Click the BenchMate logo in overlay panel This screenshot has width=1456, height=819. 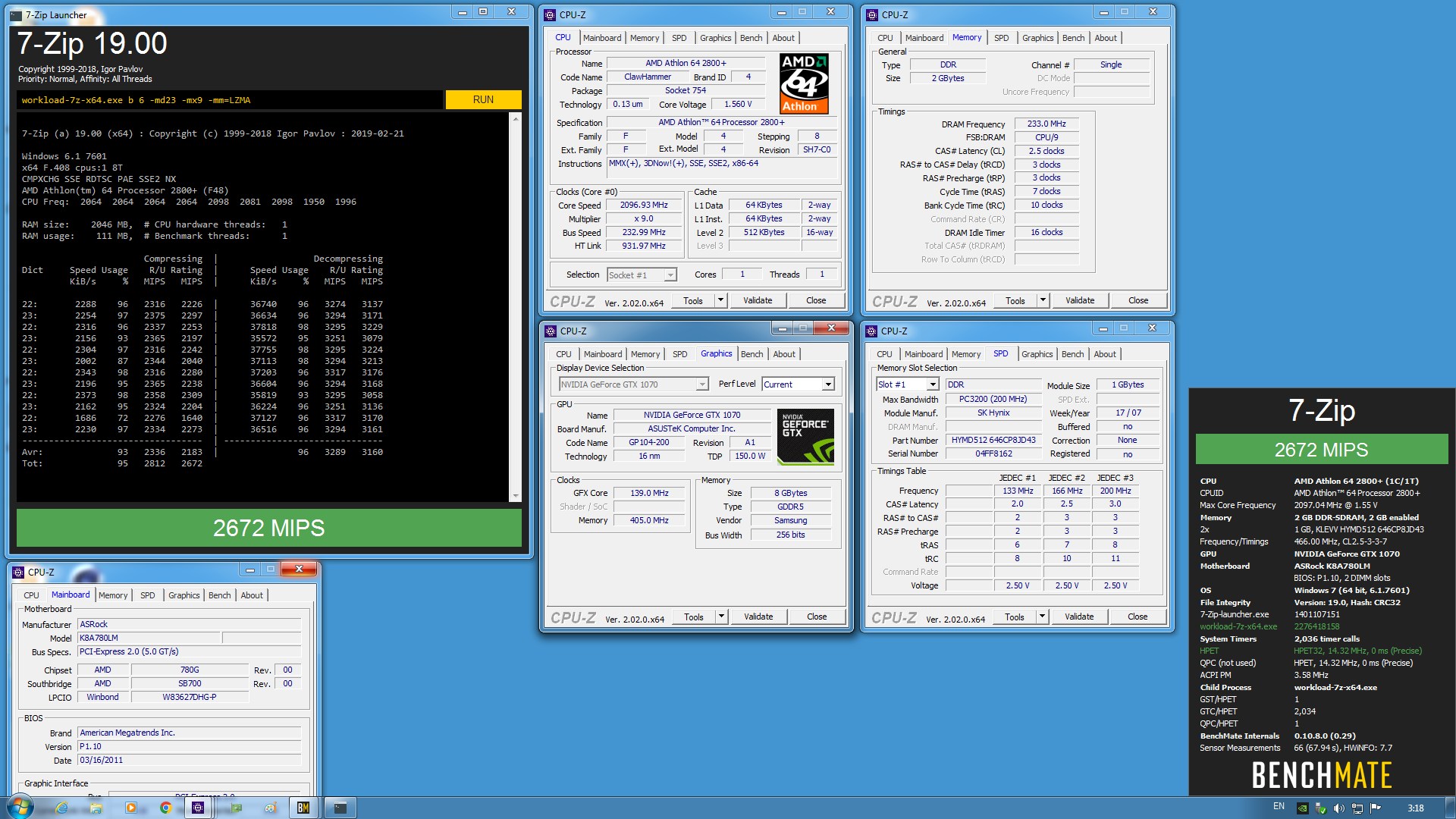pos(1321,775)
